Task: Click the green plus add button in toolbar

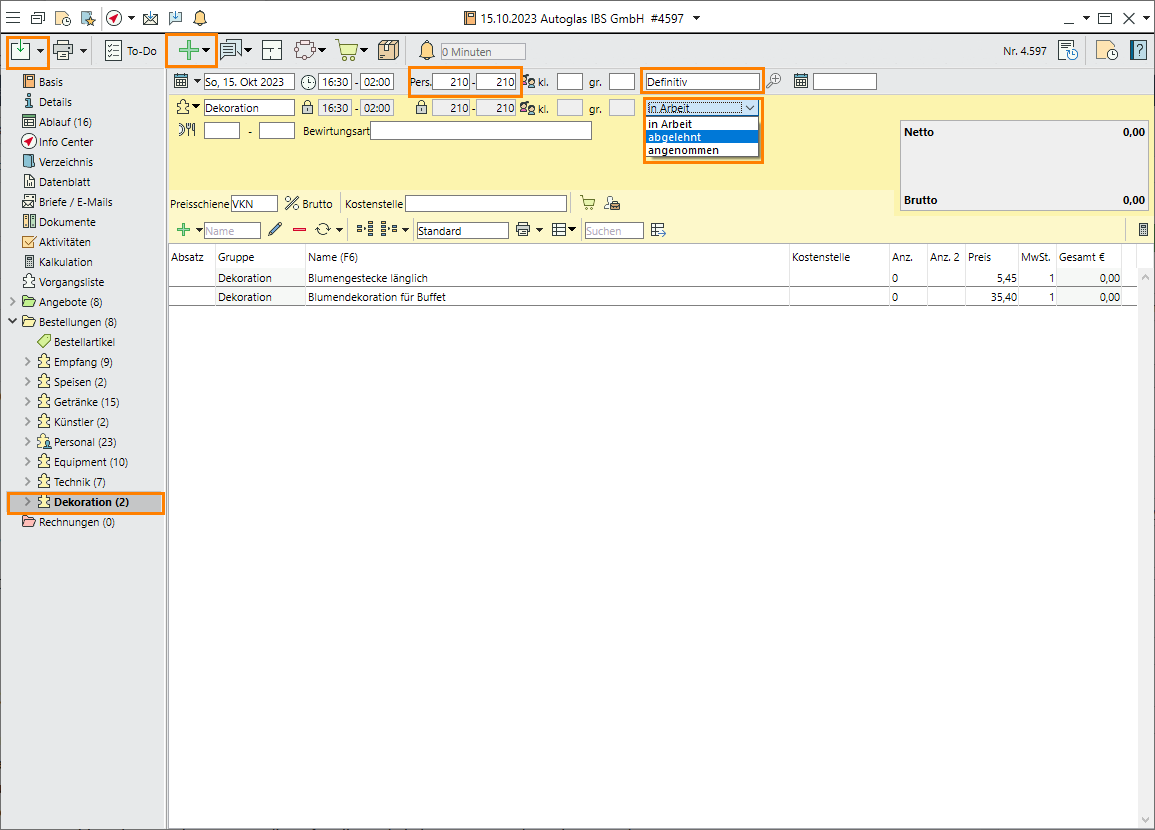Action: [x=187, y=50]
